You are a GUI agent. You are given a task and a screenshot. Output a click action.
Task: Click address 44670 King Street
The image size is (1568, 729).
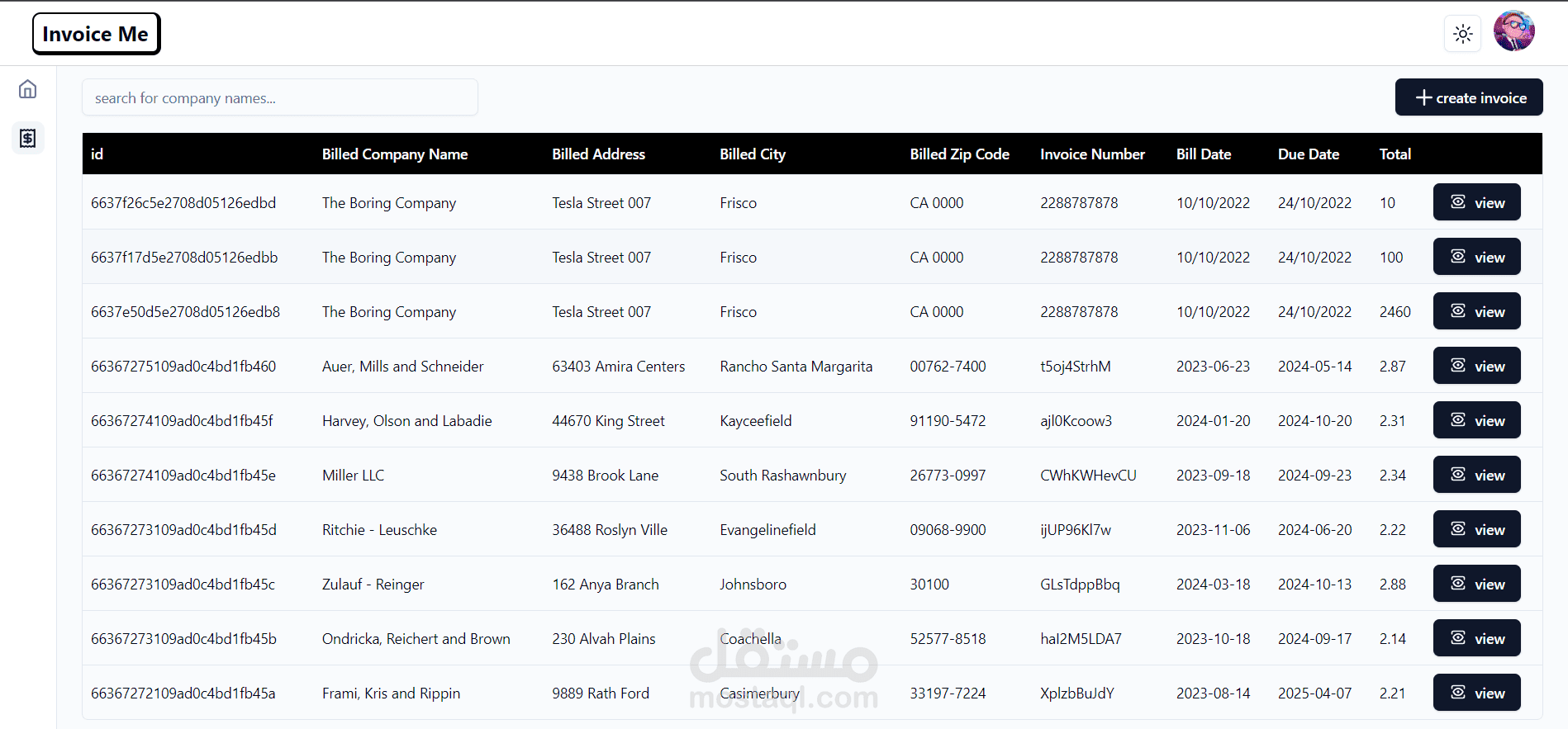(609, 421)
